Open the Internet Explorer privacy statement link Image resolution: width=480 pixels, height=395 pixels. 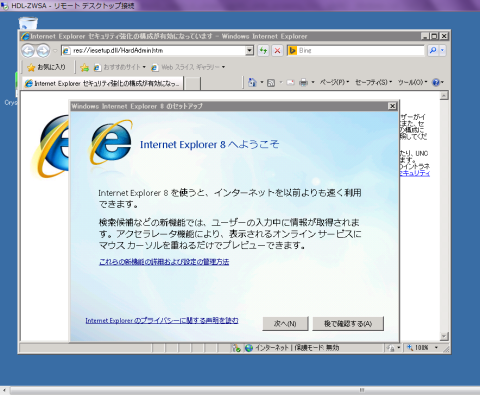pyautogui.click(x=162, y=321)
